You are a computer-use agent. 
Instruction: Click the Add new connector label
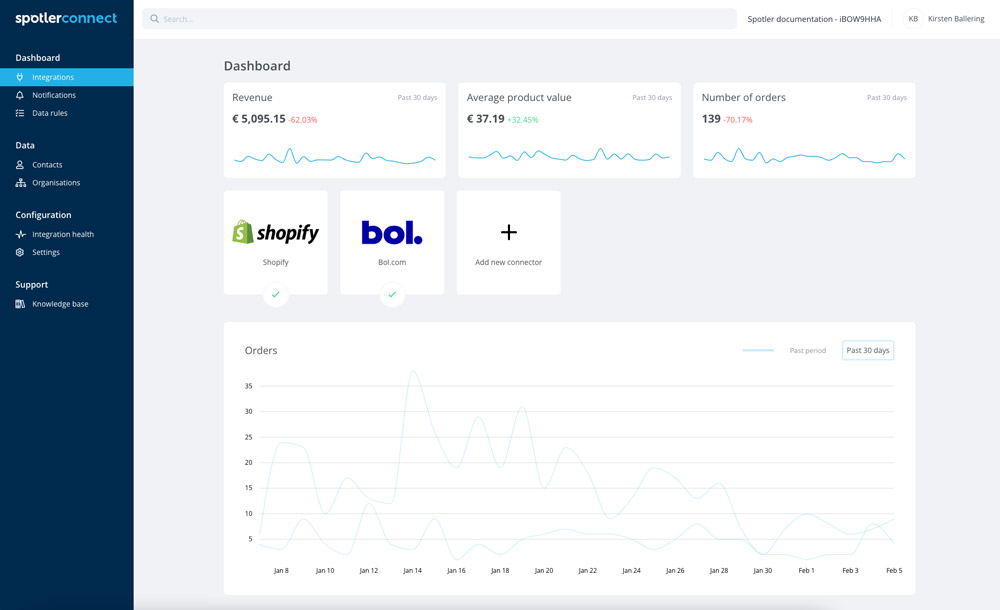(508, 262)
